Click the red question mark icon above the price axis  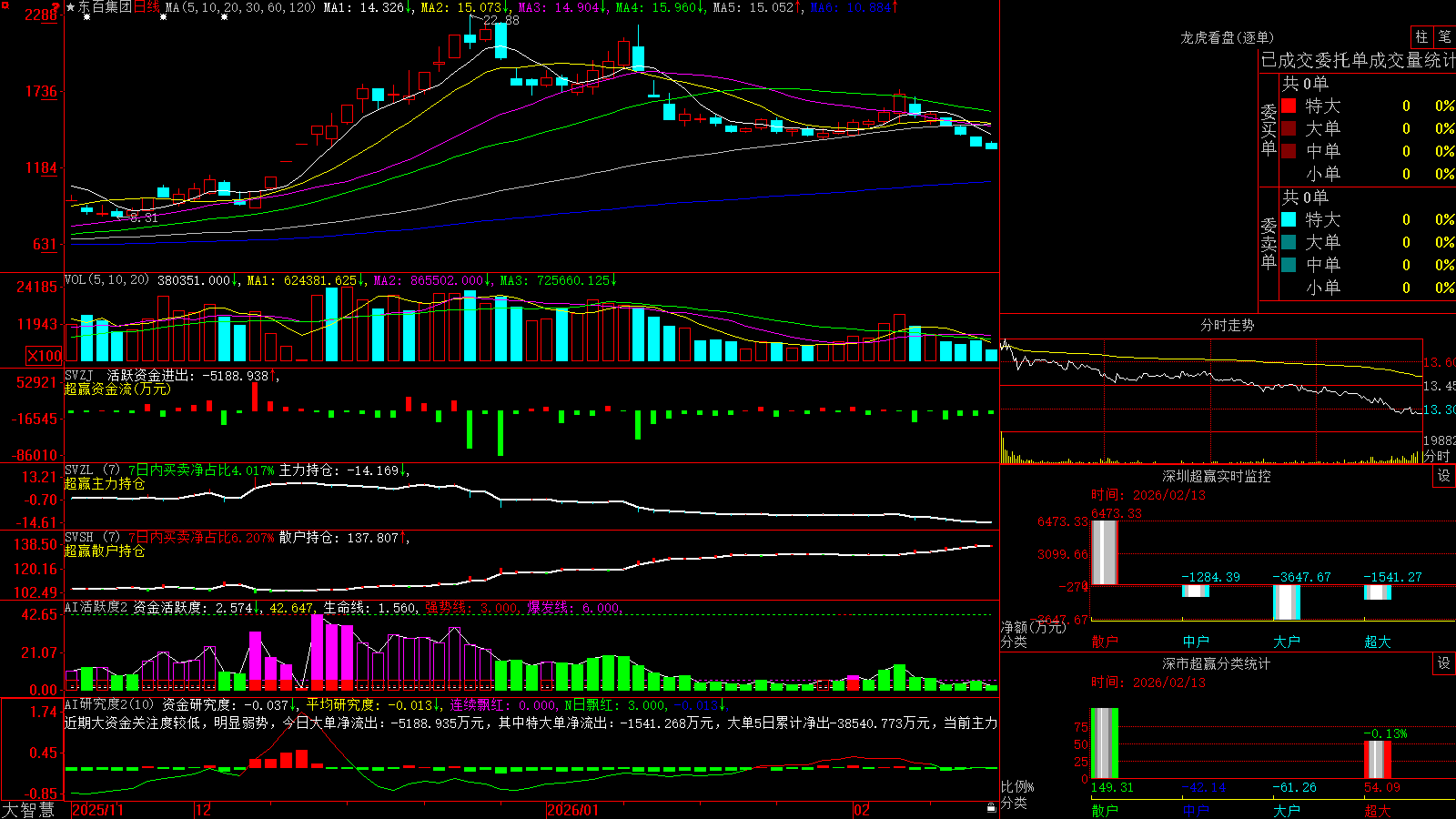[56, 7]
